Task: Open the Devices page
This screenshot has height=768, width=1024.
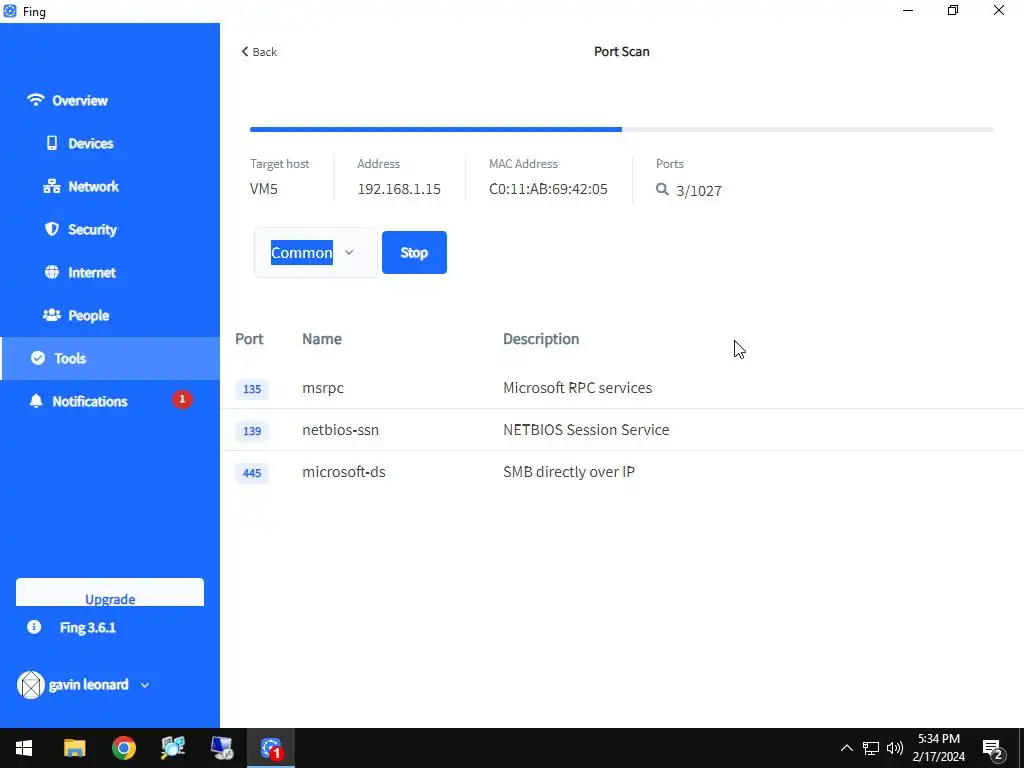Action: point(90,144)
